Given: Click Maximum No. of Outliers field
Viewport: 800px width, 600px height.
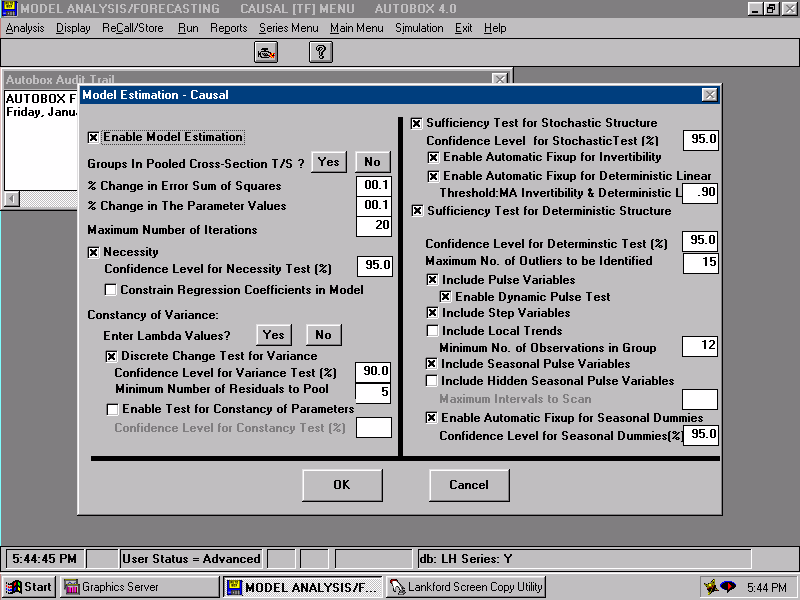Looking at the screenshot, I should (701, 263).
